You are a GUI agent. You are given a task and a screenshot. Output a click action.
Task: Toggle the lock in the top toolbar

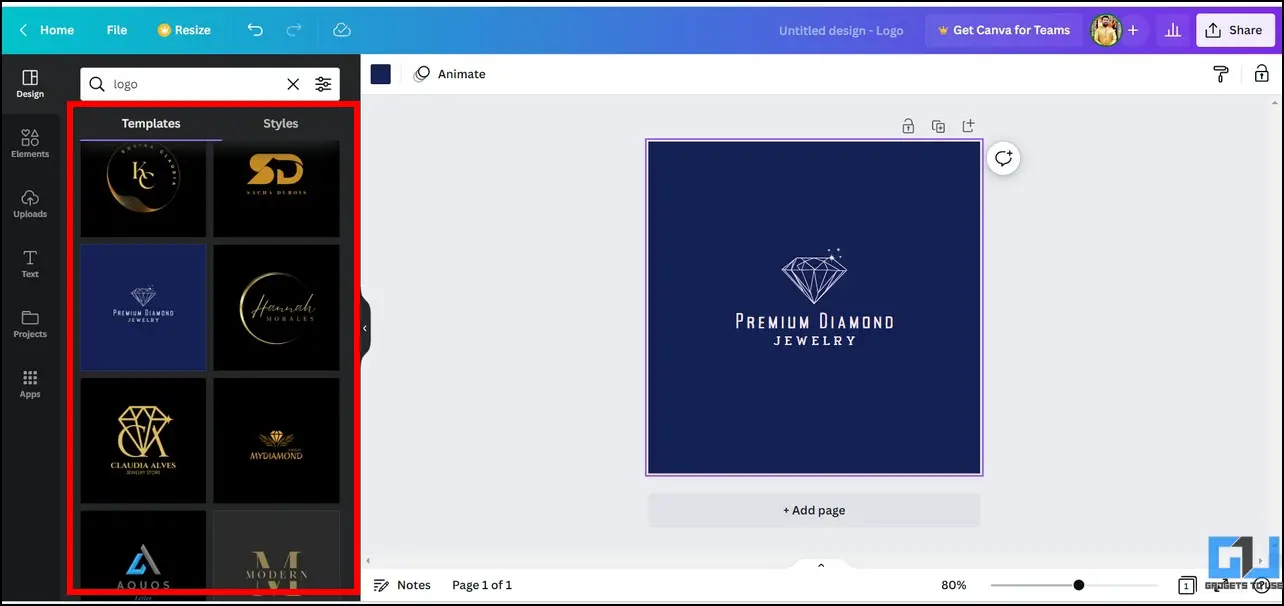click(x=1262, y=74)
